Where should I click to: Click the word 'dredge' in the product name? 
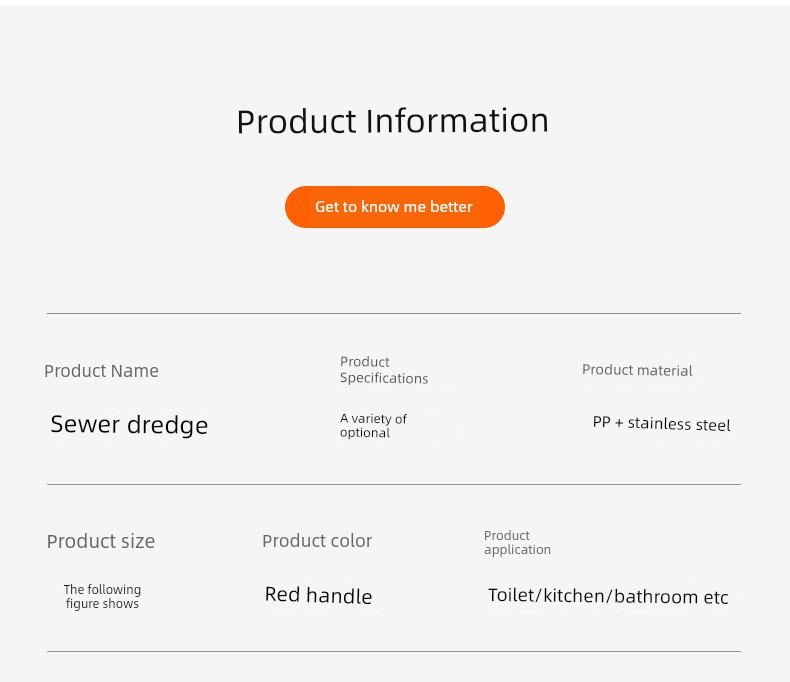pyautogui.click(x=168, y=425)
